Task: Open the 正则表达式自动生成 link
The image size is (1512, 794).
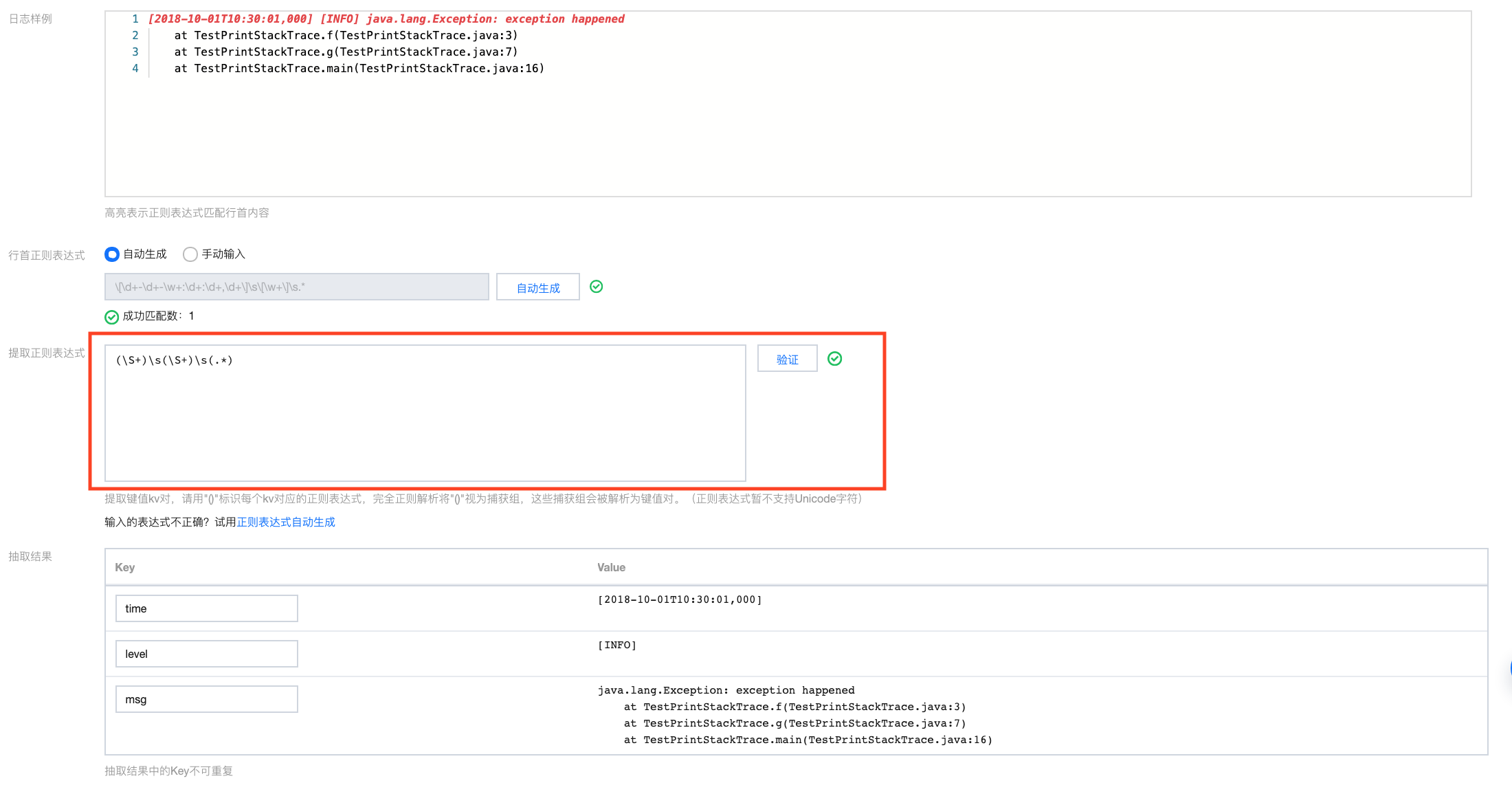Action: pyautogui.click(x=286, y=522)
